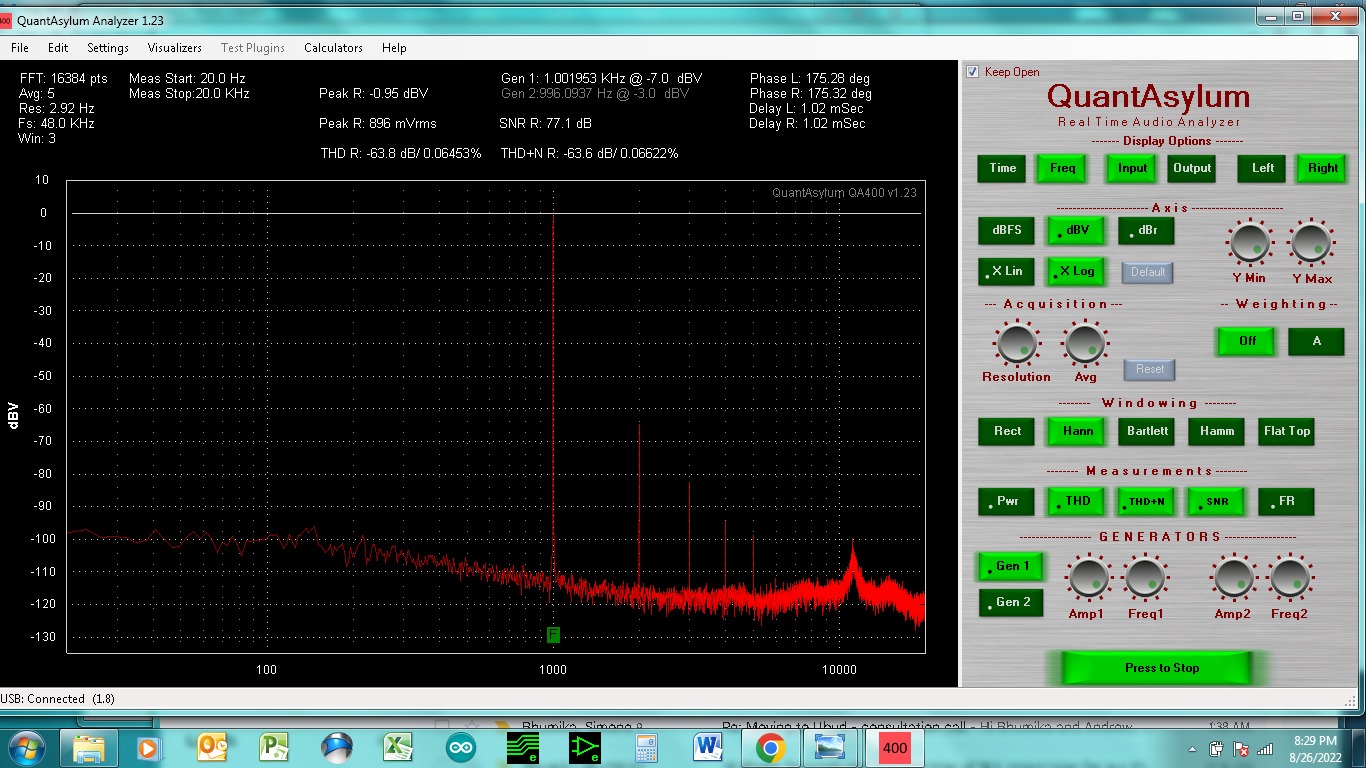1366x768 pixels.
Task: Click the Resolution knob
Action: (x=1016, y=343)
